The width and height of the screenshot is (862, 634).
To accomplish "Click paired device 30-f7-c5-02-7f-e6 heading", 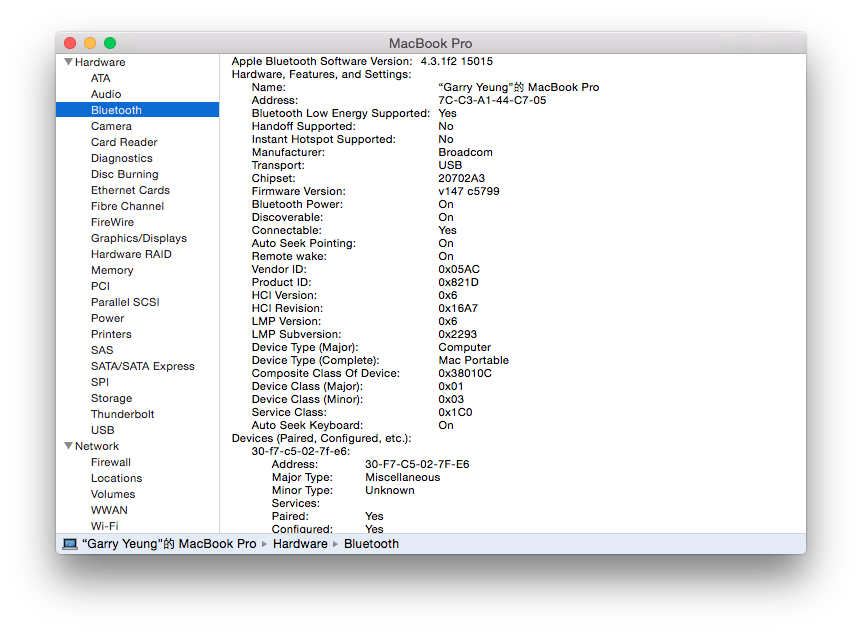I will 301,451.
